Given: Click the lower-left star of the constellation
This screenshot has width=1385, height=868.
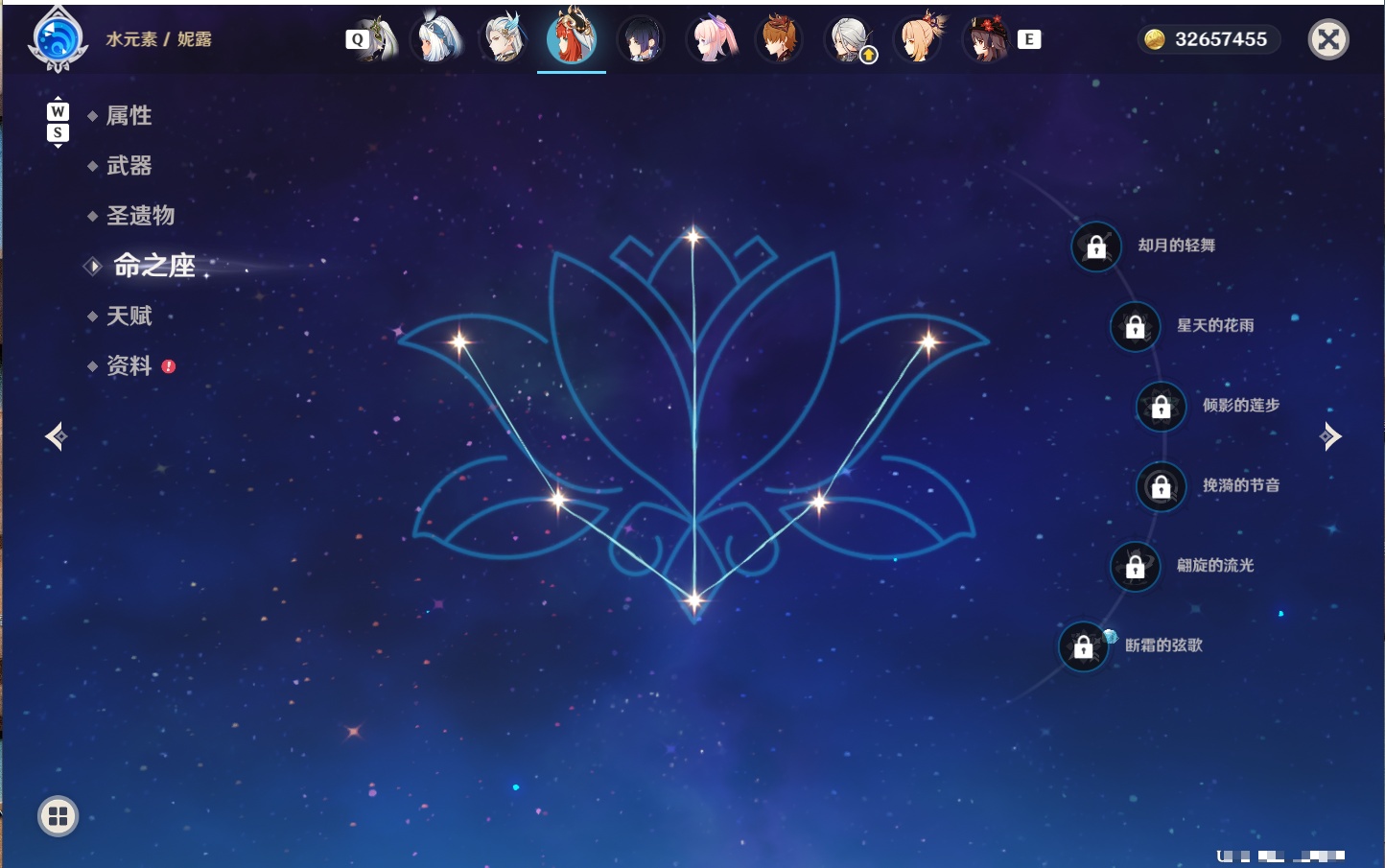Looking at the screenshot, I should click(x=558, y=499).
